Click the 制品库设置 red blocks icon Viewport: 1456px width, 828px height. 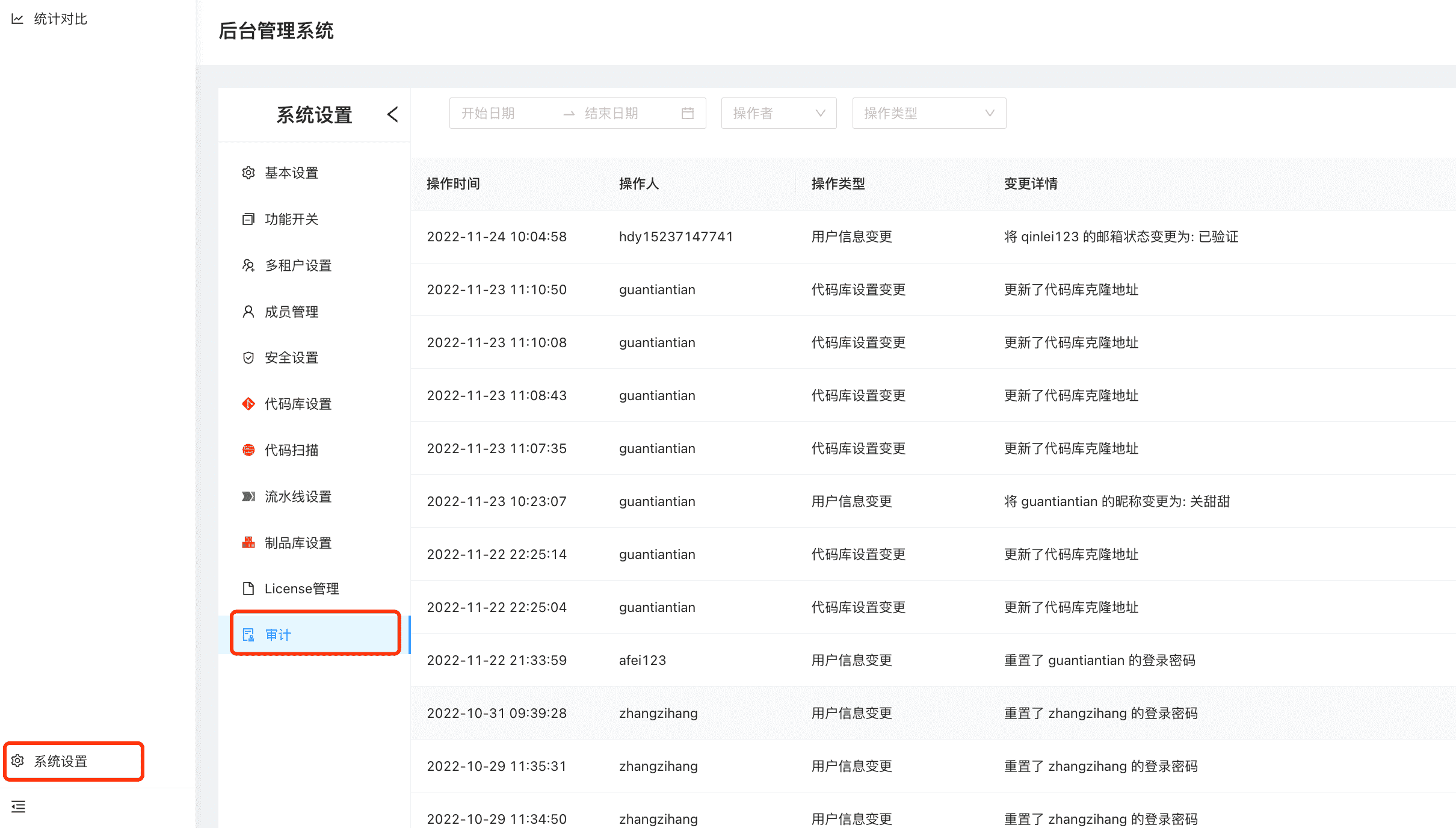click(248, 543)
